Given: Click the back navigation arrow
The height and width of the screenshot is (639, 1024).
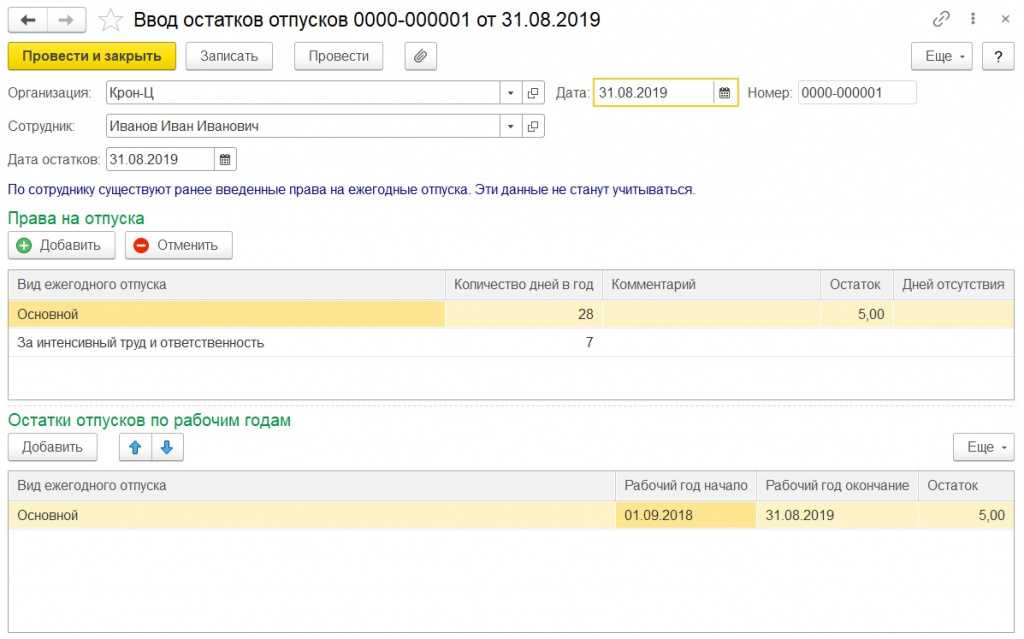Looking at the screenshot, I should coord(28,20).
